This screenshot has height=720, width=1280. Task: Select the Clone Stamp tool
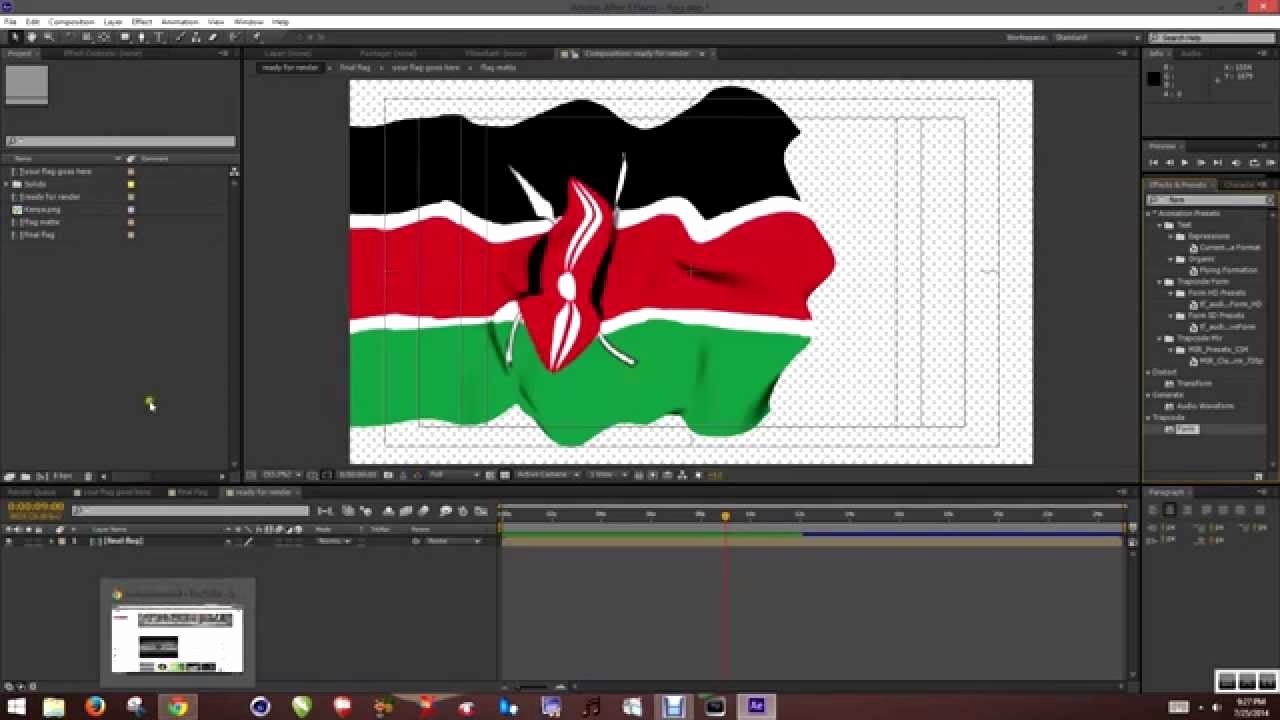coord(195,37)
